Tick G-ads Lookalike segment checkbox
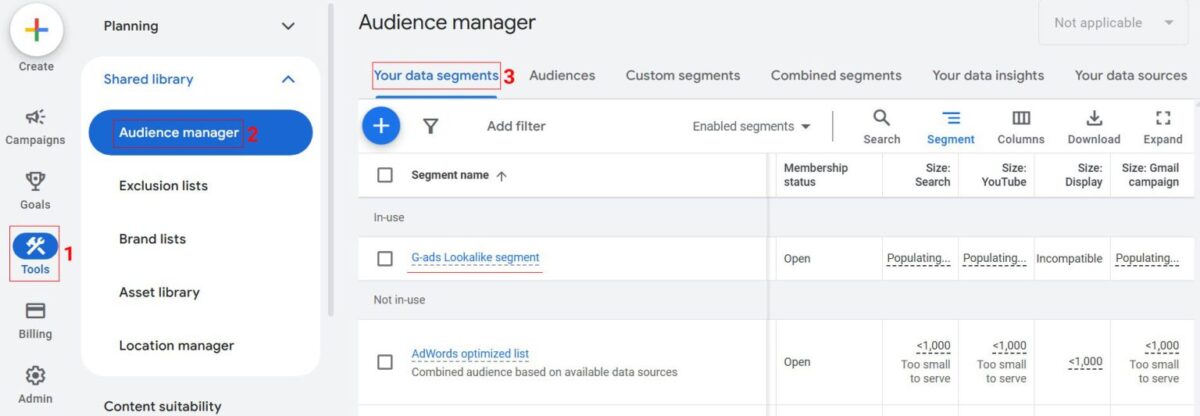This screenshot has height=416, width=1200. pyautogui.click(x=385, y=259)
